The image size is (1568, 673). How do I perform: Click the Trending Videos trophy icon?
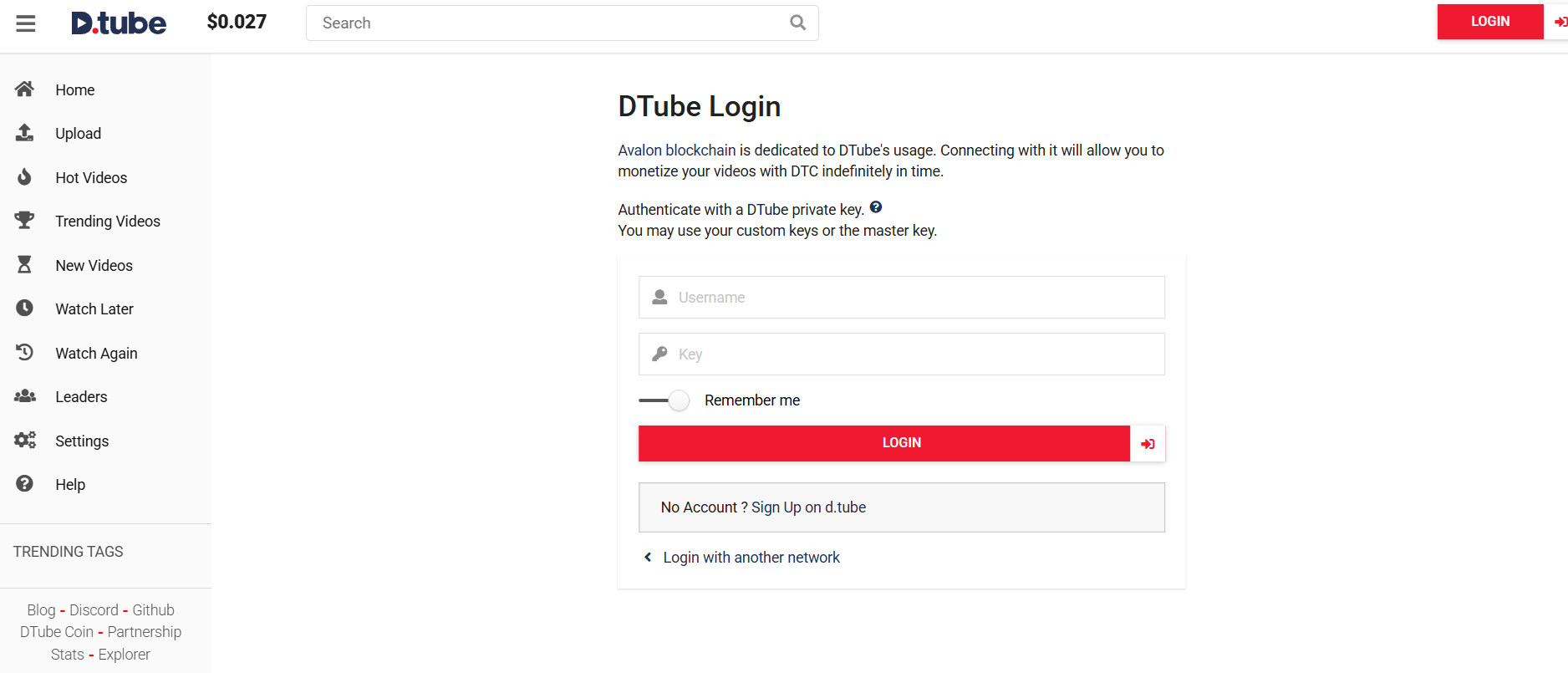24,220
